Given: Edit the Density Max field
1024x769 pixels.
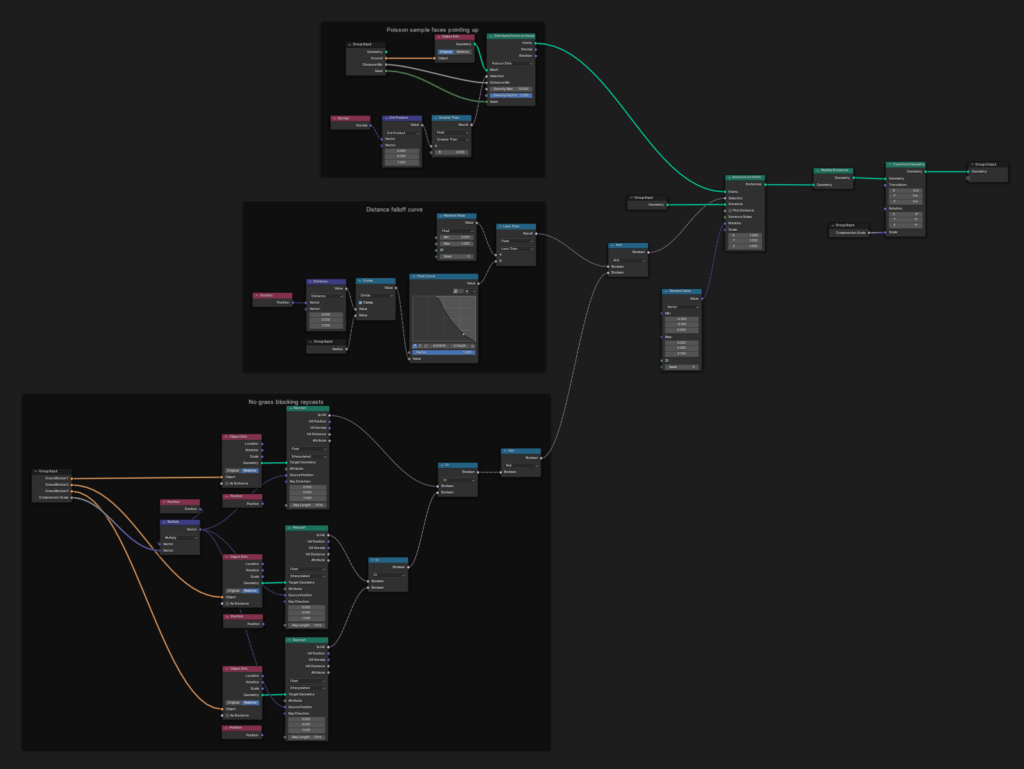Looking at the screenshot, I should pos(511,89).
